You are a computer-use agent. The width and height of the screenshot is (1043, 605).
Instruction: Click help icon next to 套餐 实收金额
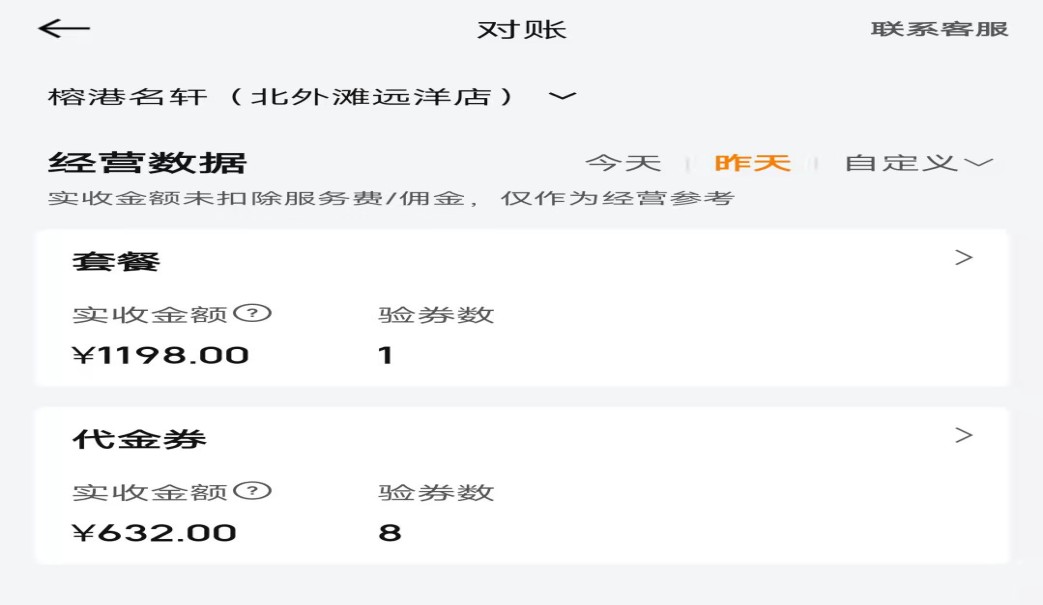point(253,314)
